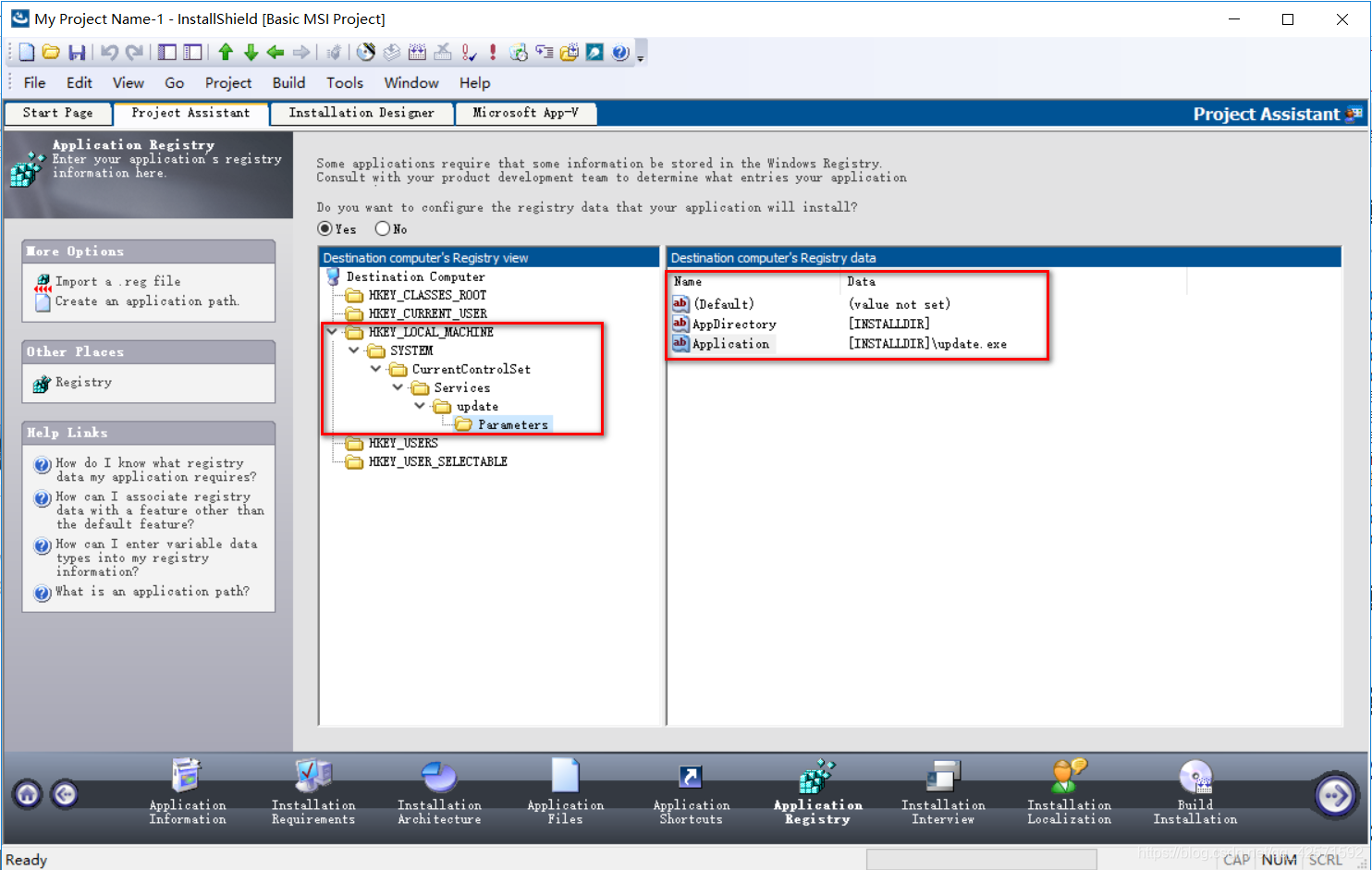Image resolution: width=1372 pixels, height=870 pixels.
Task: Go to the Installation Localization step
Action: (1069, 792)
